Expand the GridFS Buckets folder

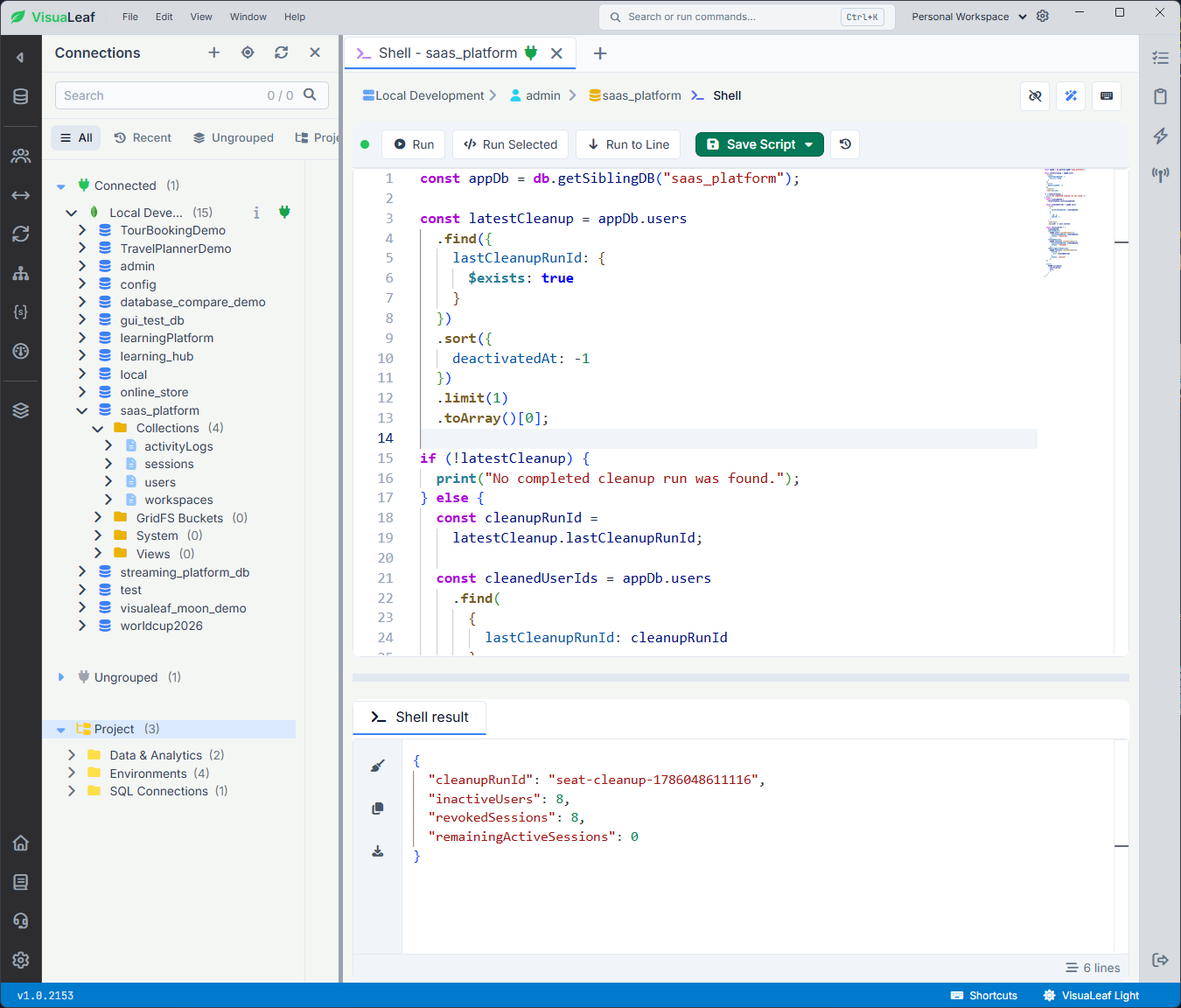pos(98,518)
